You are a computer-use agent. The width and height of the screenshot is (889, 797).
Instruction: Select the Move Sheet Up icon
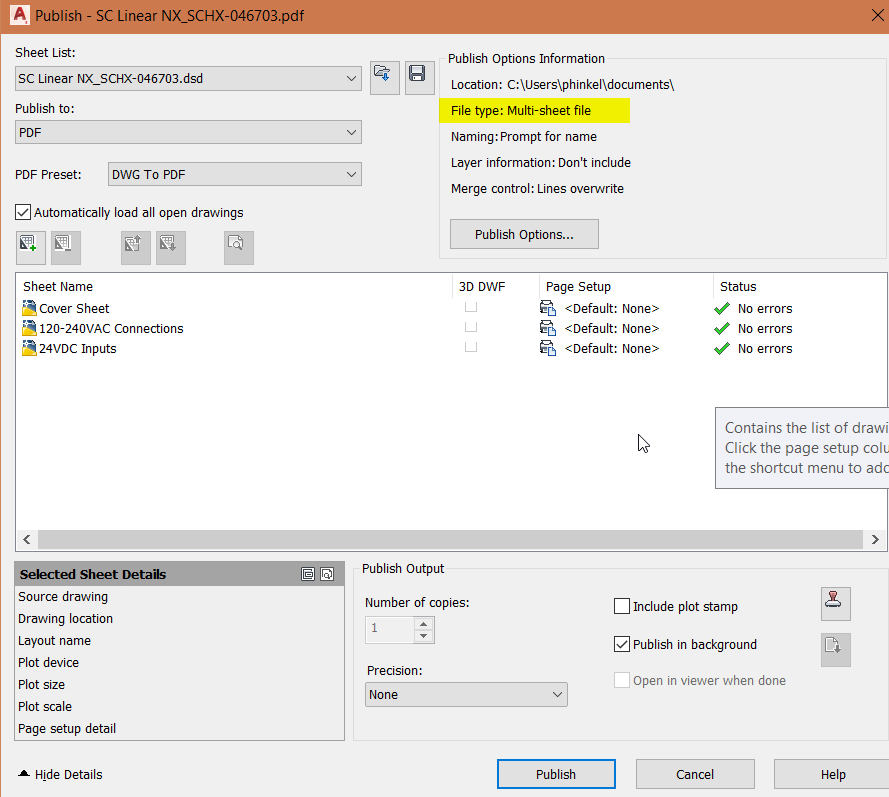click(x=135, y=247)
